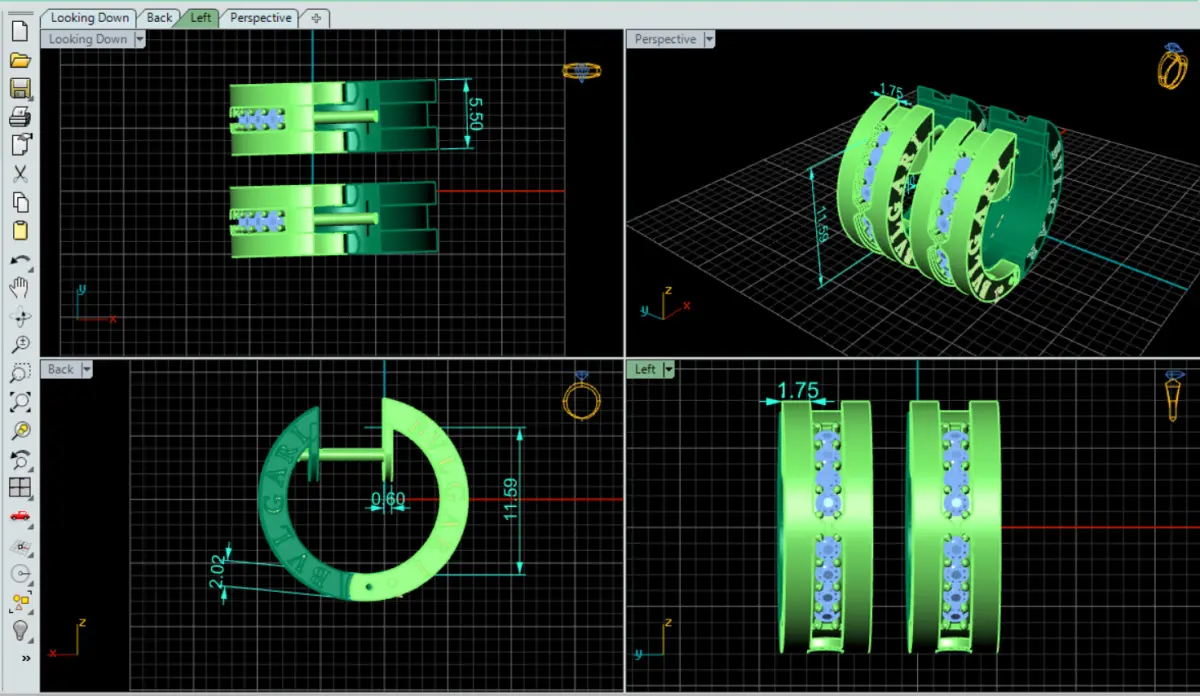1200x696 pixels.
Task: Select the 0.60 dimension in Back viewport
Action: [x=388, y=498]
